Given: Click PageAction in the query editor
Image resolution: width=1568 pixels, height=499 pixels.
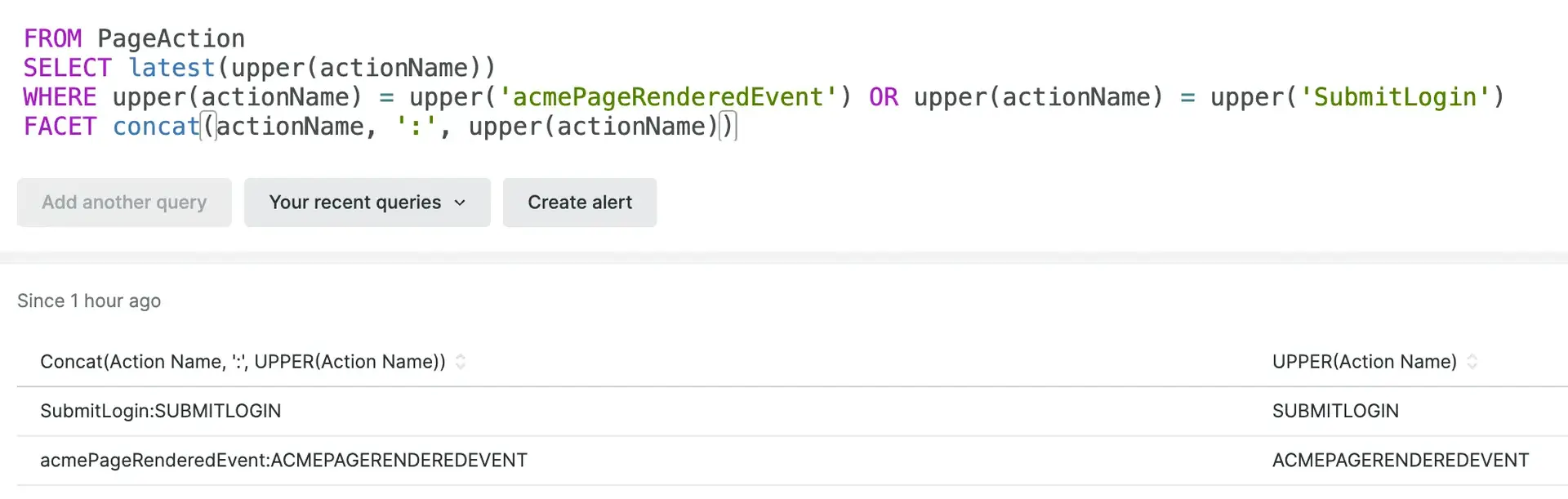Looking at the screenshot, I should 171,38.
